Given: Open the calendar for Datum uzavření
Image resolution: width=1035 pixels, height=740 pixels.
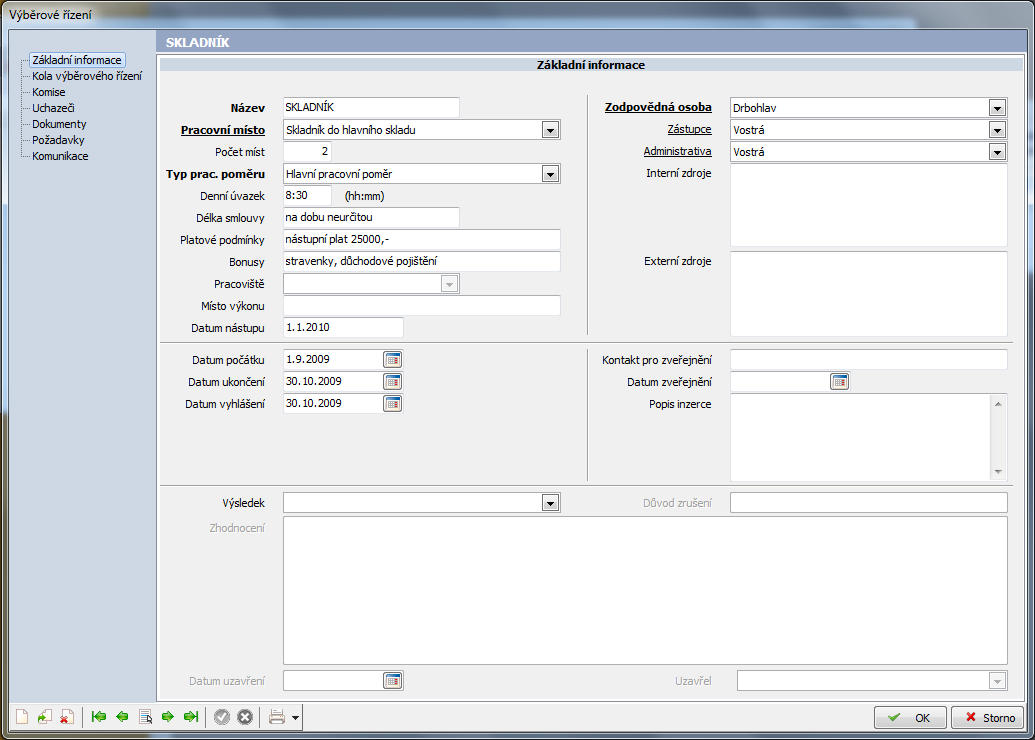Looking at the screenshot, I should tap(393, 681).
